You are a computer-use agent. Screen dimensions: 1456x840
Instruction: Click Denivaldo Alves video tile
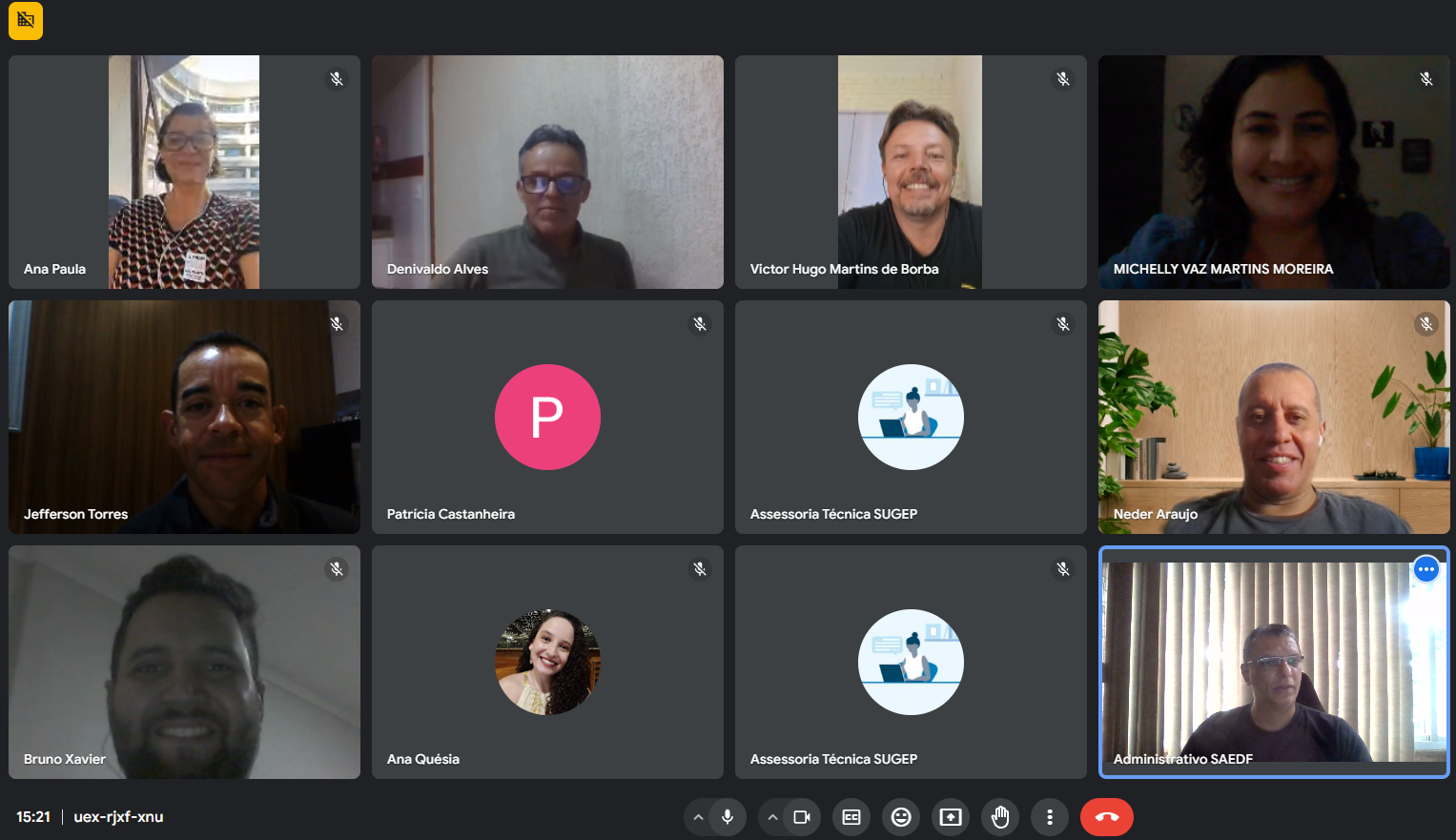[547, 172]
